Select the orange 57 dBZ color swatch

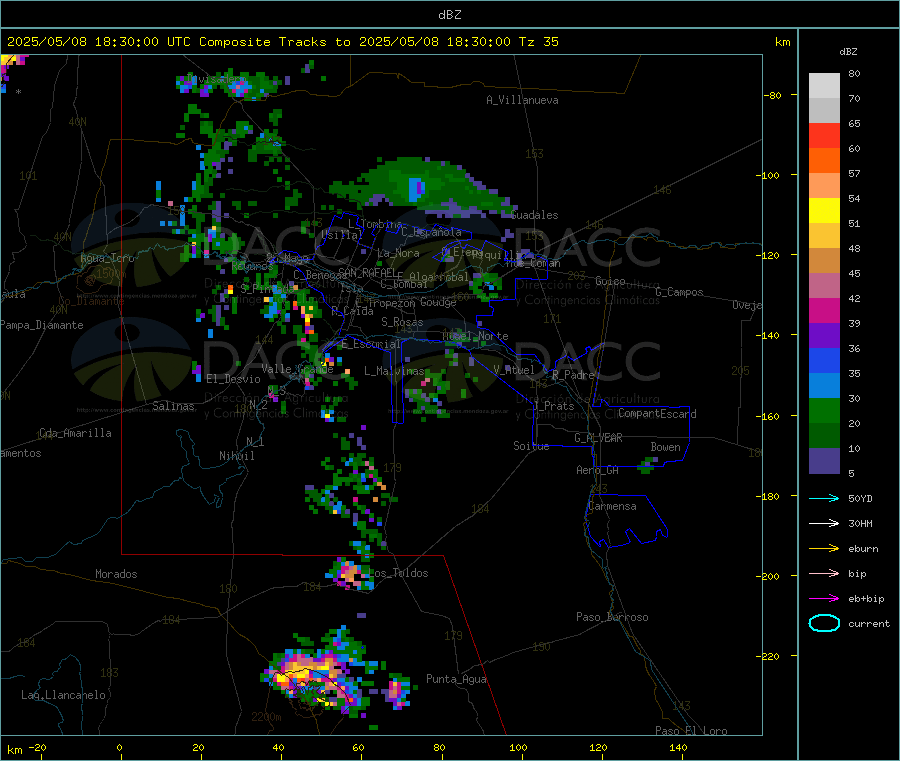point(824,161)
